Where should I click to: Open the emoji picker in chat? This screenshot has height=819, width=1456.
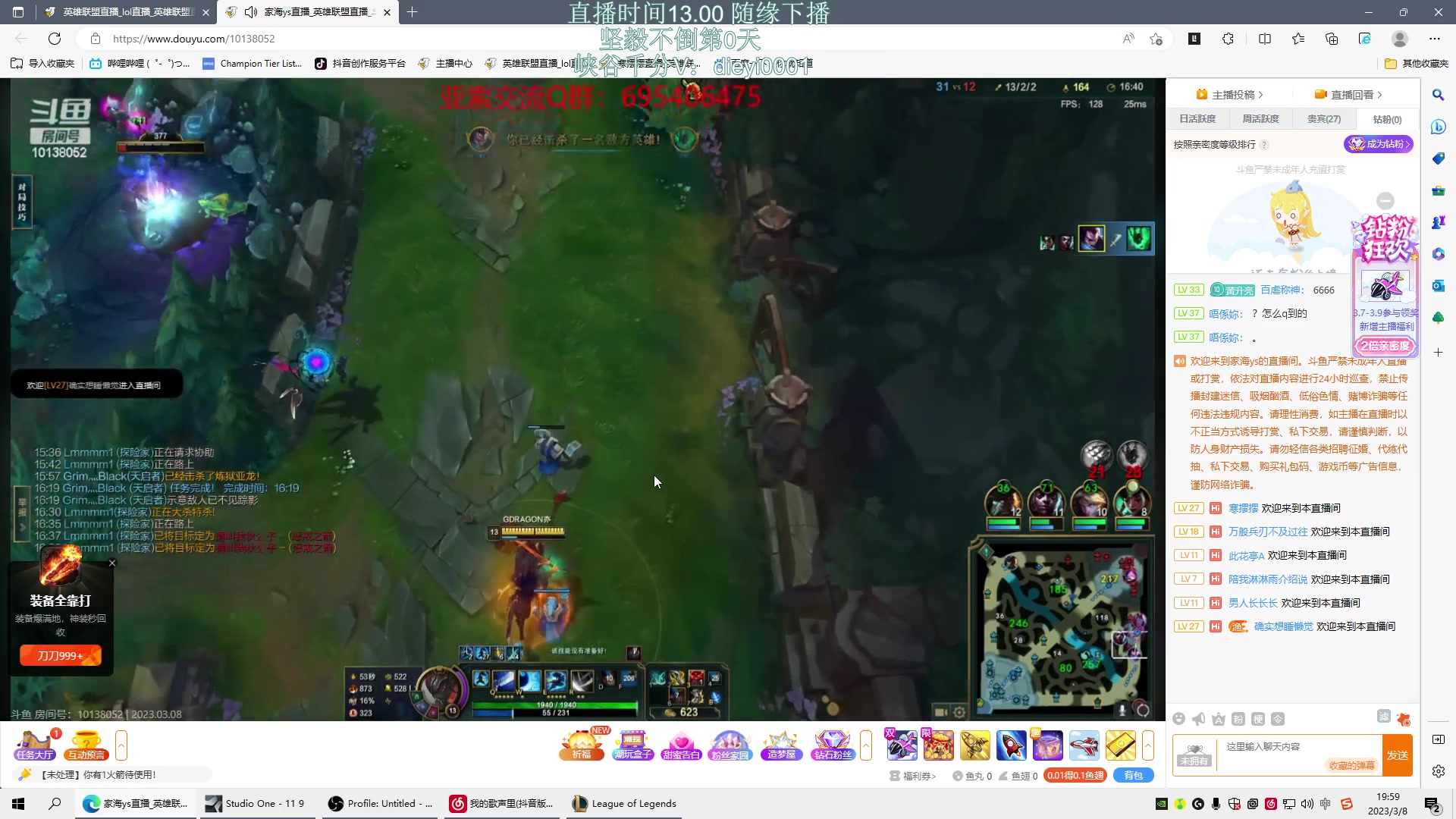point(1178,719)
